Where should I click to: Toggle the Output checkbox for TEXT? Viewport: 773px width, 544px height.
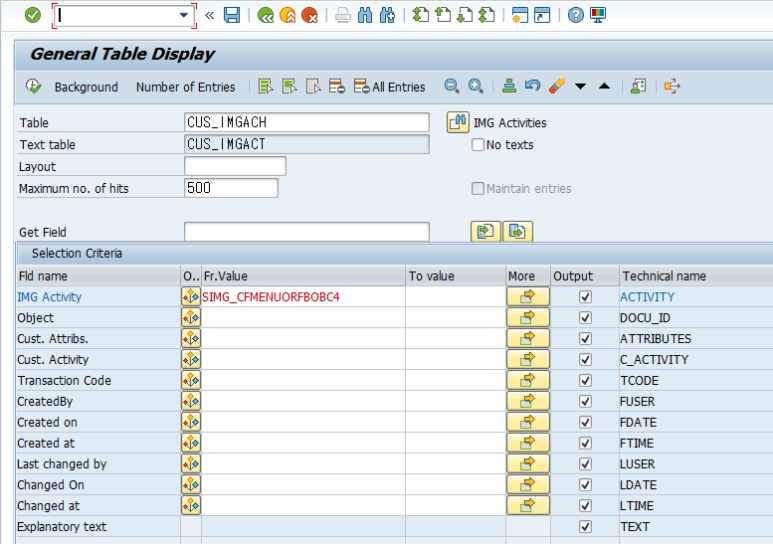[x=585, y=527]
